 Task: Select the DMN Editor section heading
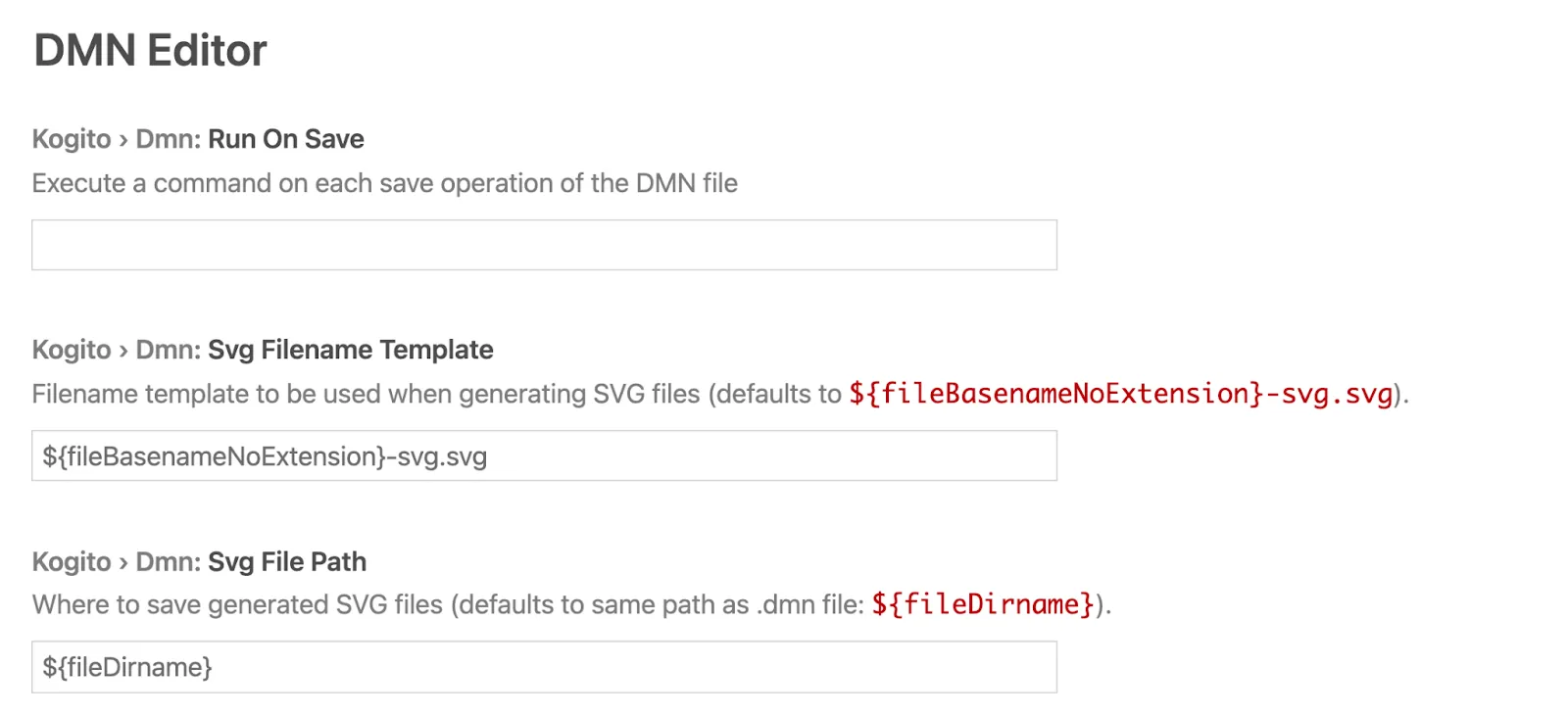[x=150, y=51]
